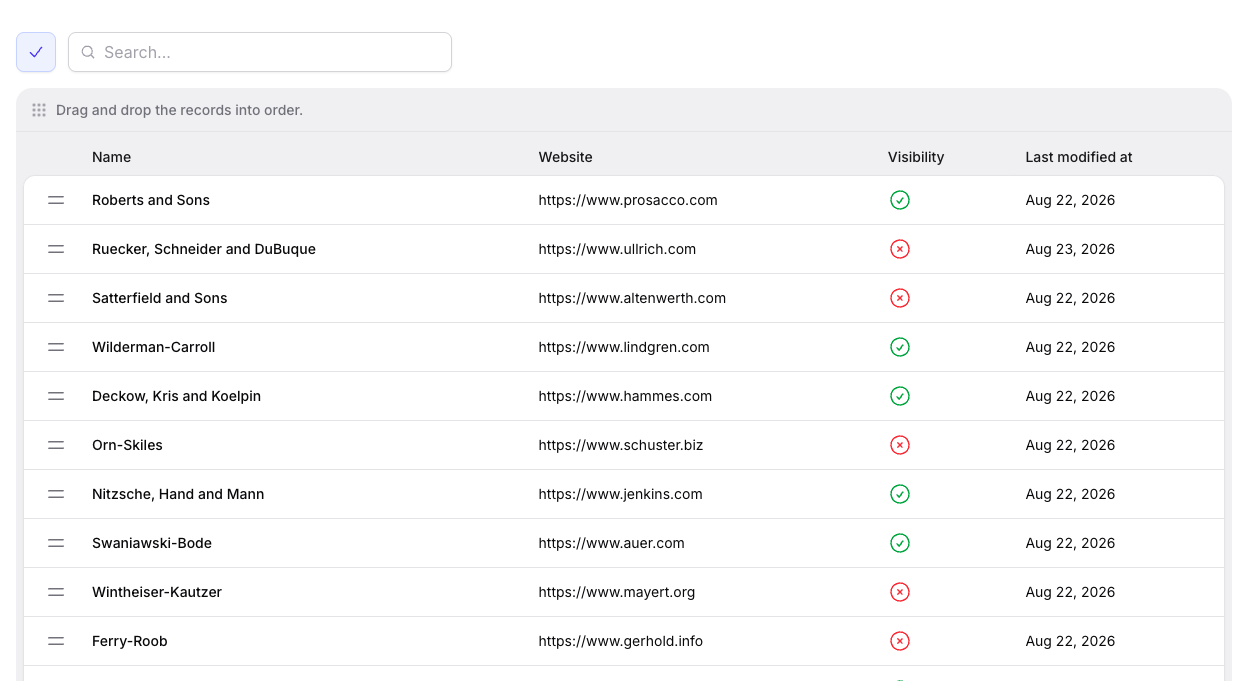Click the website https://www.gerhold.info

(x=621, y=641)
